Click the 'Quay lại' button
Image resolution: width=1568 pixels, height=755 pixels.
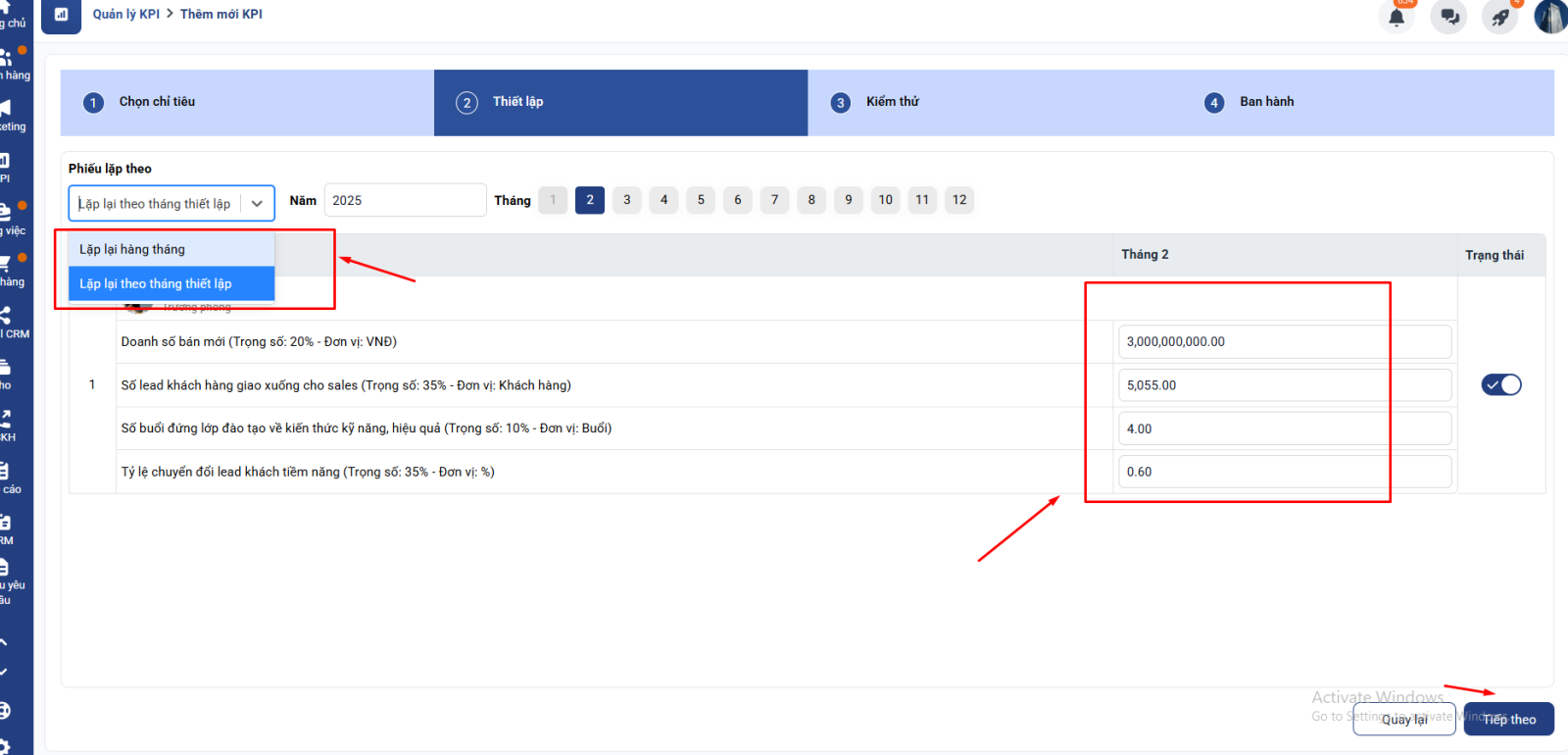click(1403, 720)
